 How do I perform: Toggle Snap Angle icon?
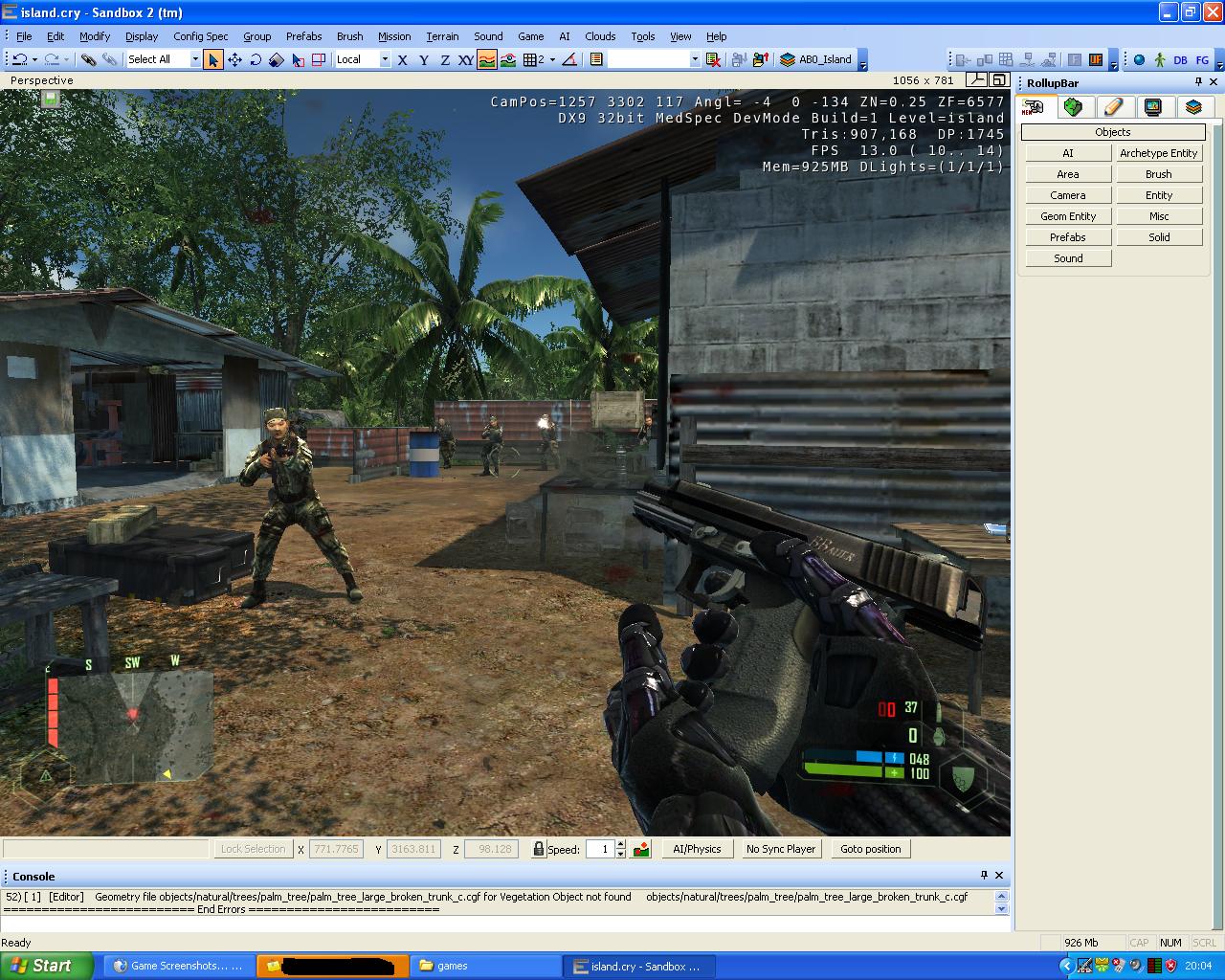point(569,59)
